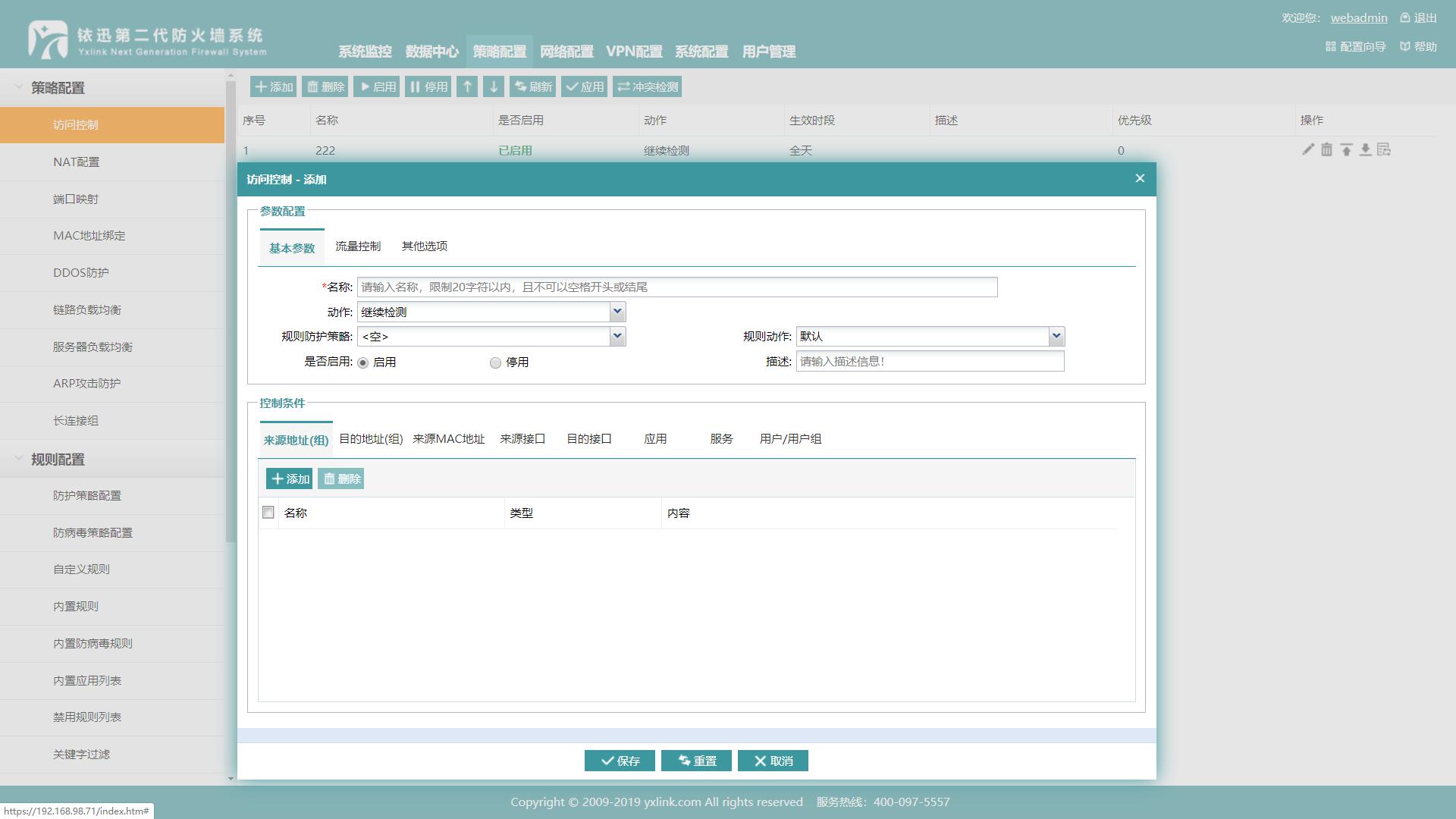
Task: Click the 冲突检测 toolbar button
Action: 648,86
